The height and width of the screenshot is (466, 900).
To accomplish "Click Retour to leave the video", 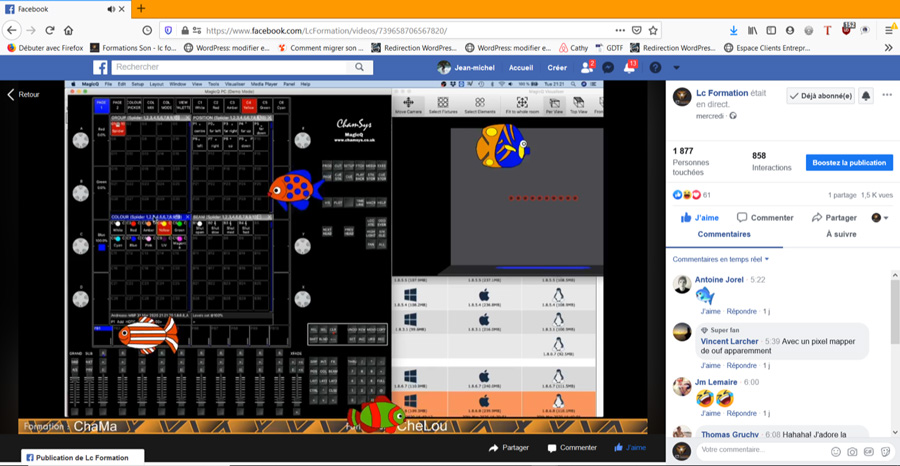I will (x=23, y=95).
